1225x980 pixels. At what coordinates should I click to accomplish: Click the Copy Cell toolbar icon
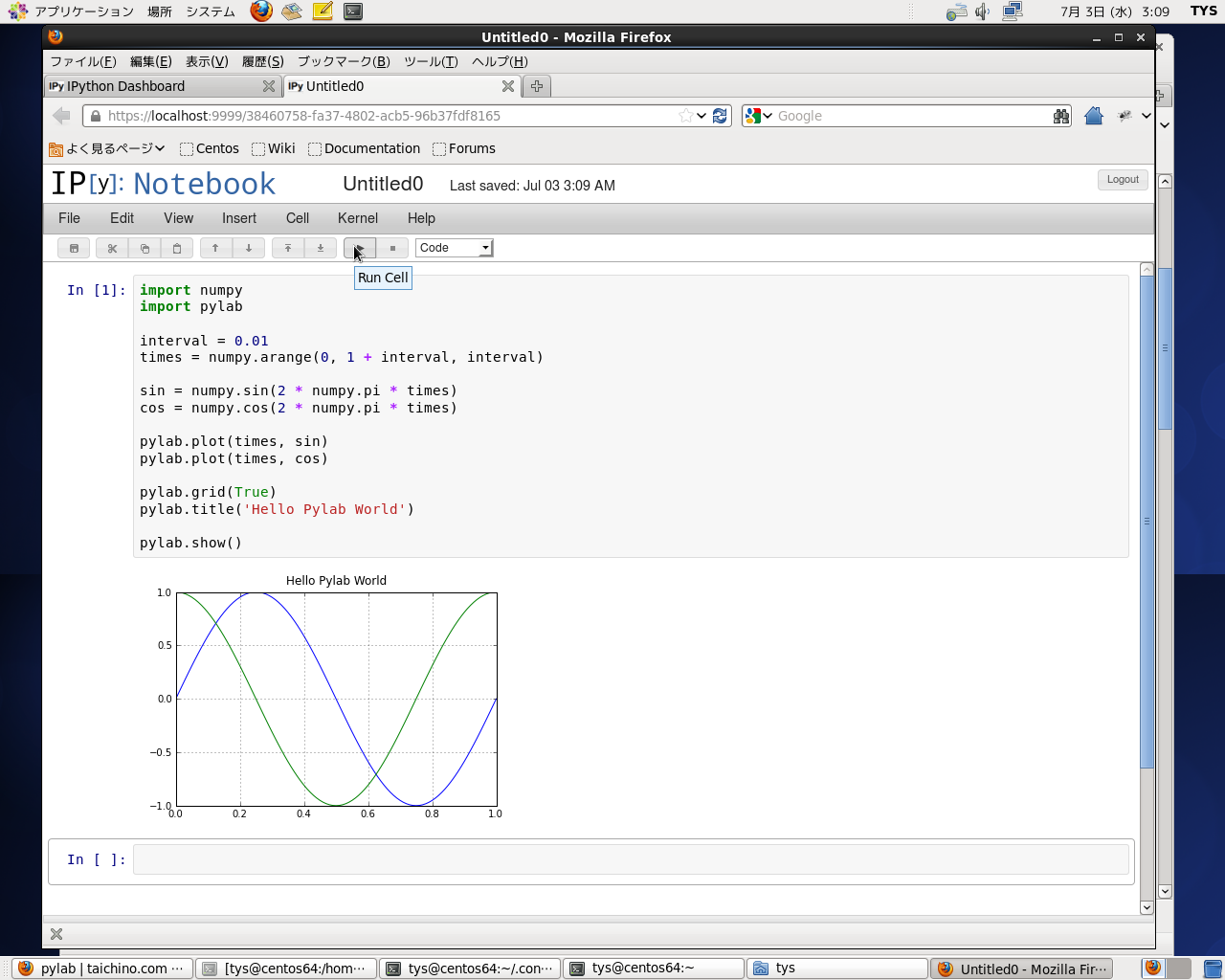(x=145, y=248)
